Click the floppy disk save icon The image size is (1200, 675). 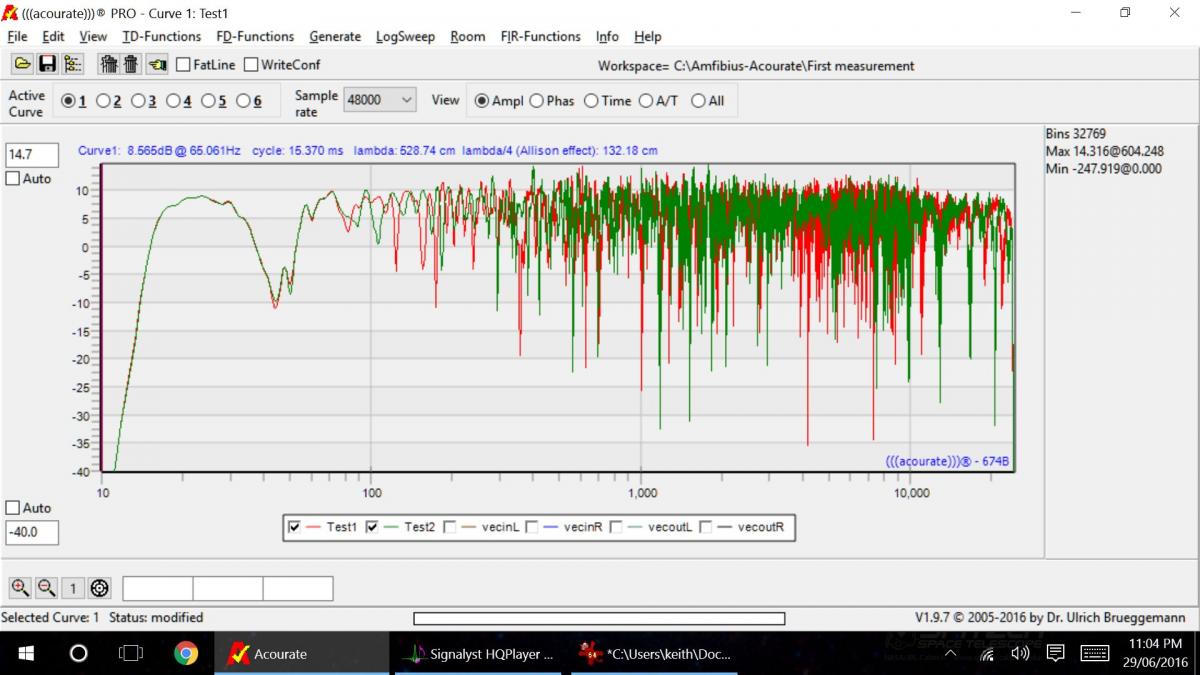(47, 64)
